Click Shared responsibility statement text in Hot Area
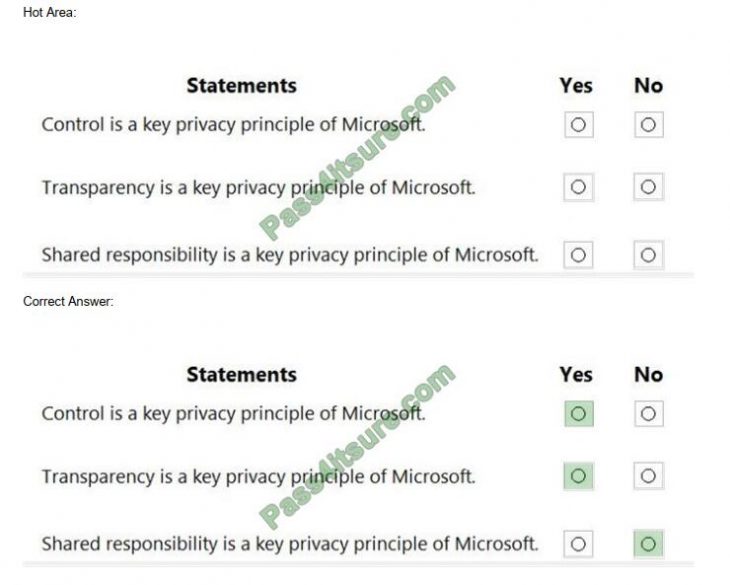Viewport: 730px width, 585px height. [x=290, y=255]
